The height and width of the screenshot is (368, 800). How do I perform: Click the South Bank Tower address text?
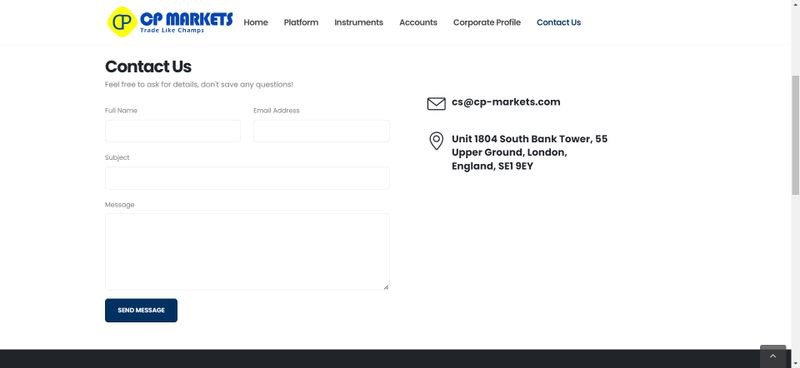(x=530, y=153)
